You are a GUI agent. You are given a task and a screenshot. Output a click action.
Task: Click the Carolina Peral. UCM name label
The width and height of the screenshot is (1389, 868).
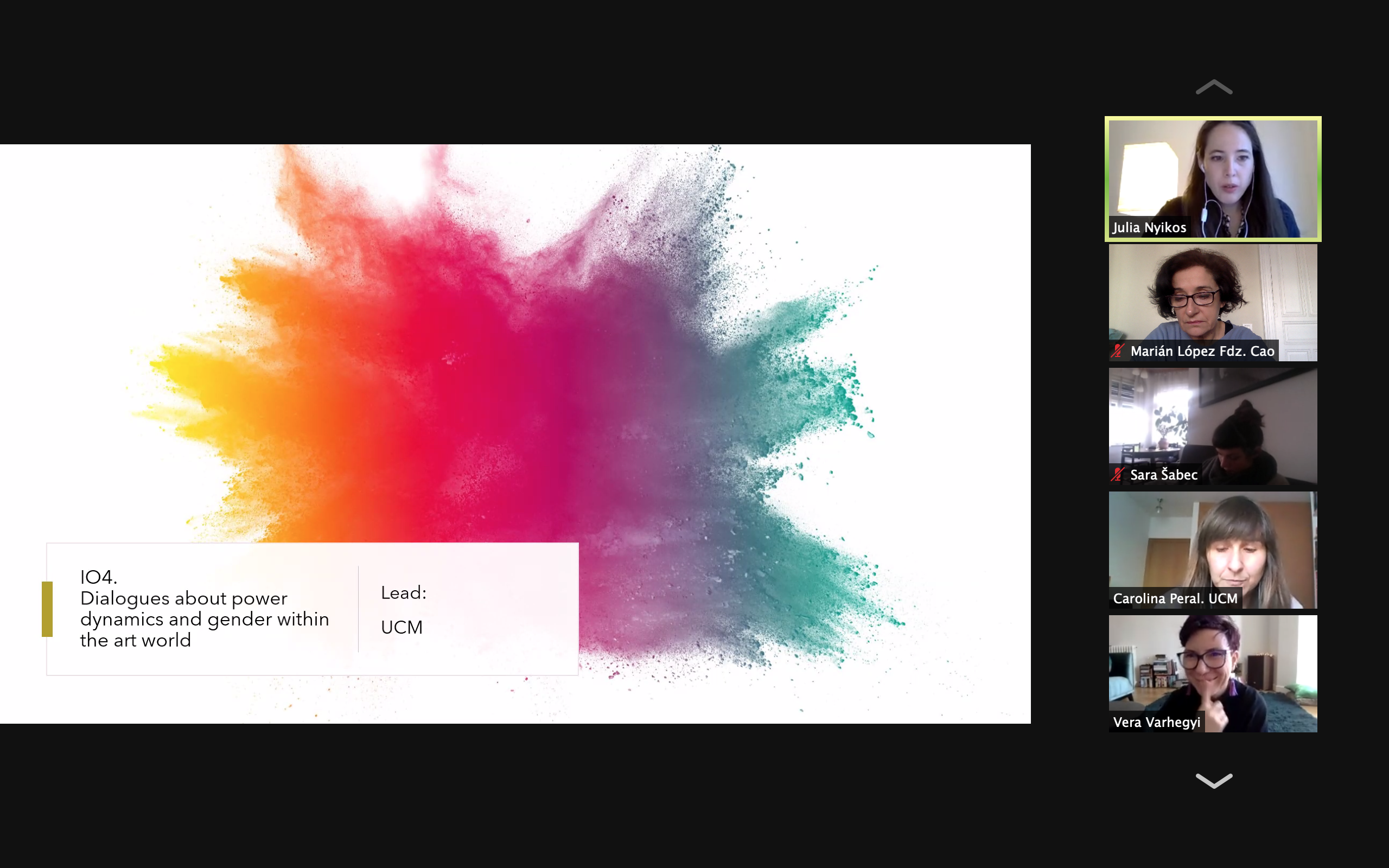(x=1175, y=598)
